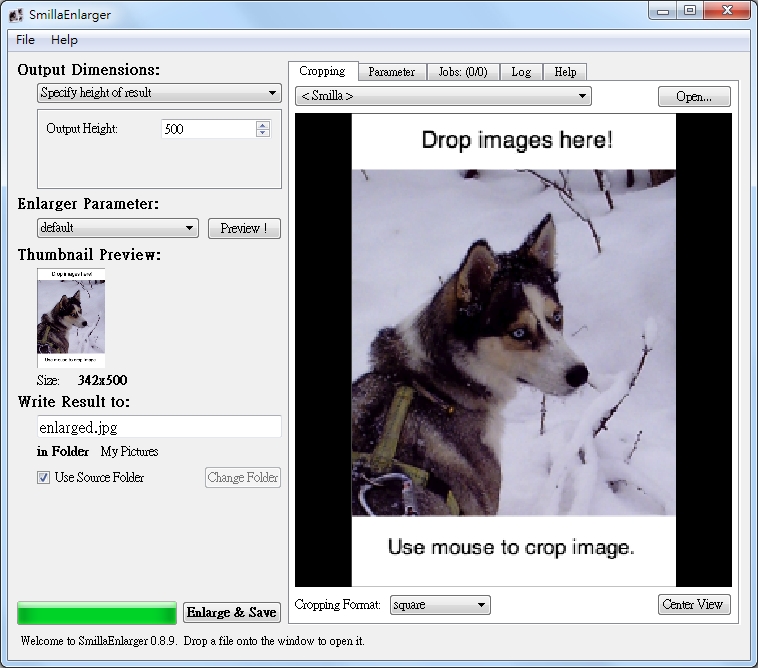Expand the 'Specify height of result' dropdown
Image resolution: width=758 pixels, height=668 pixels.
[159, 92]
